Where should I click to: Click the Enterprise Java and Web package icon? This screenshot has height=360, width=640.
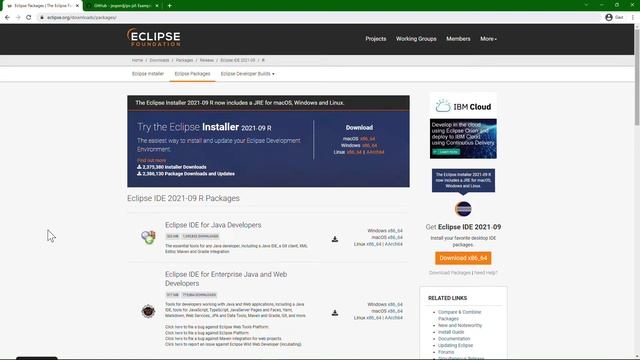(x=148, y=311)
